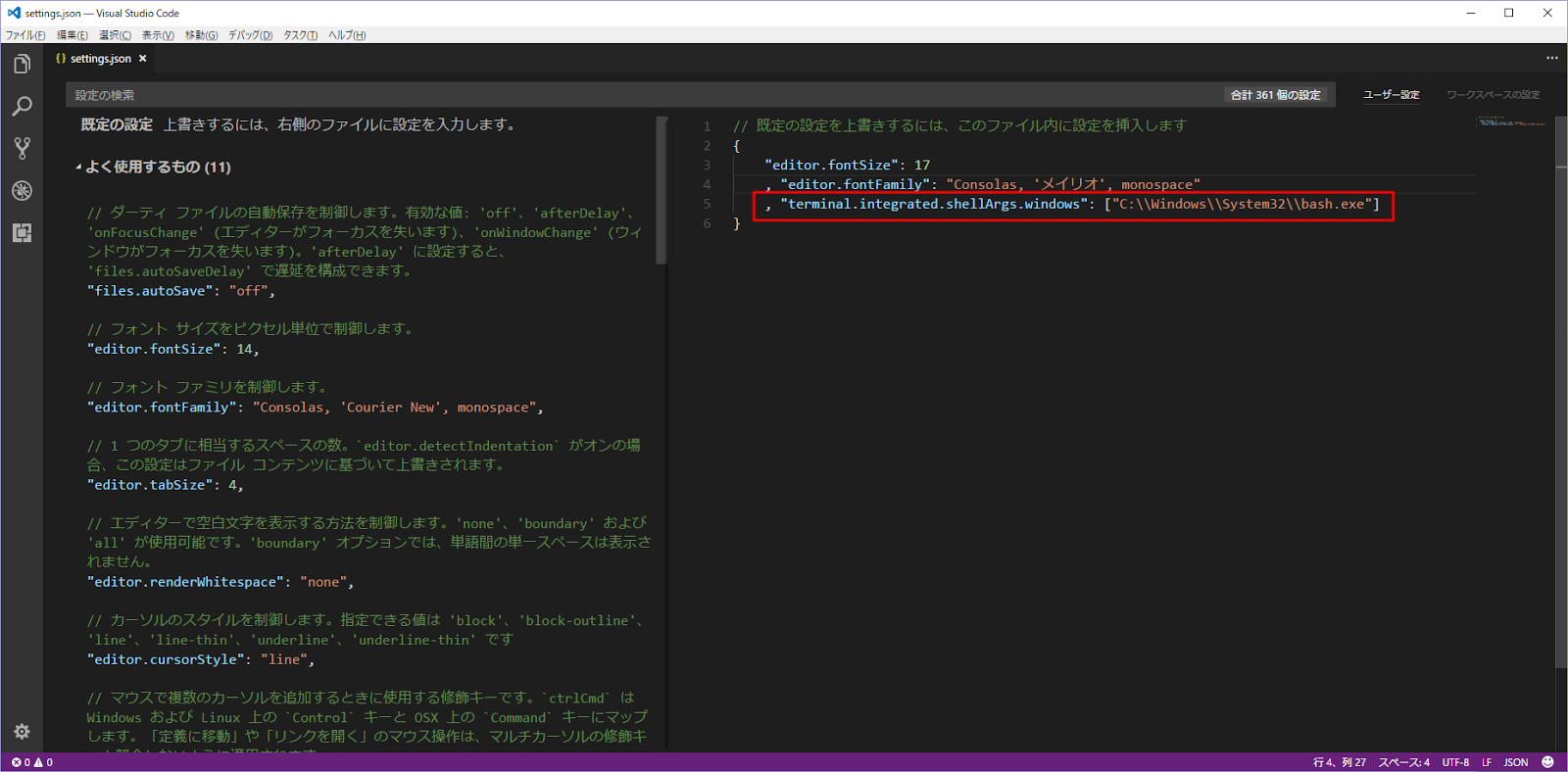Open the 選択(C) menu
The height and width of the screenshot is (772, 1568).
[115, 35]
